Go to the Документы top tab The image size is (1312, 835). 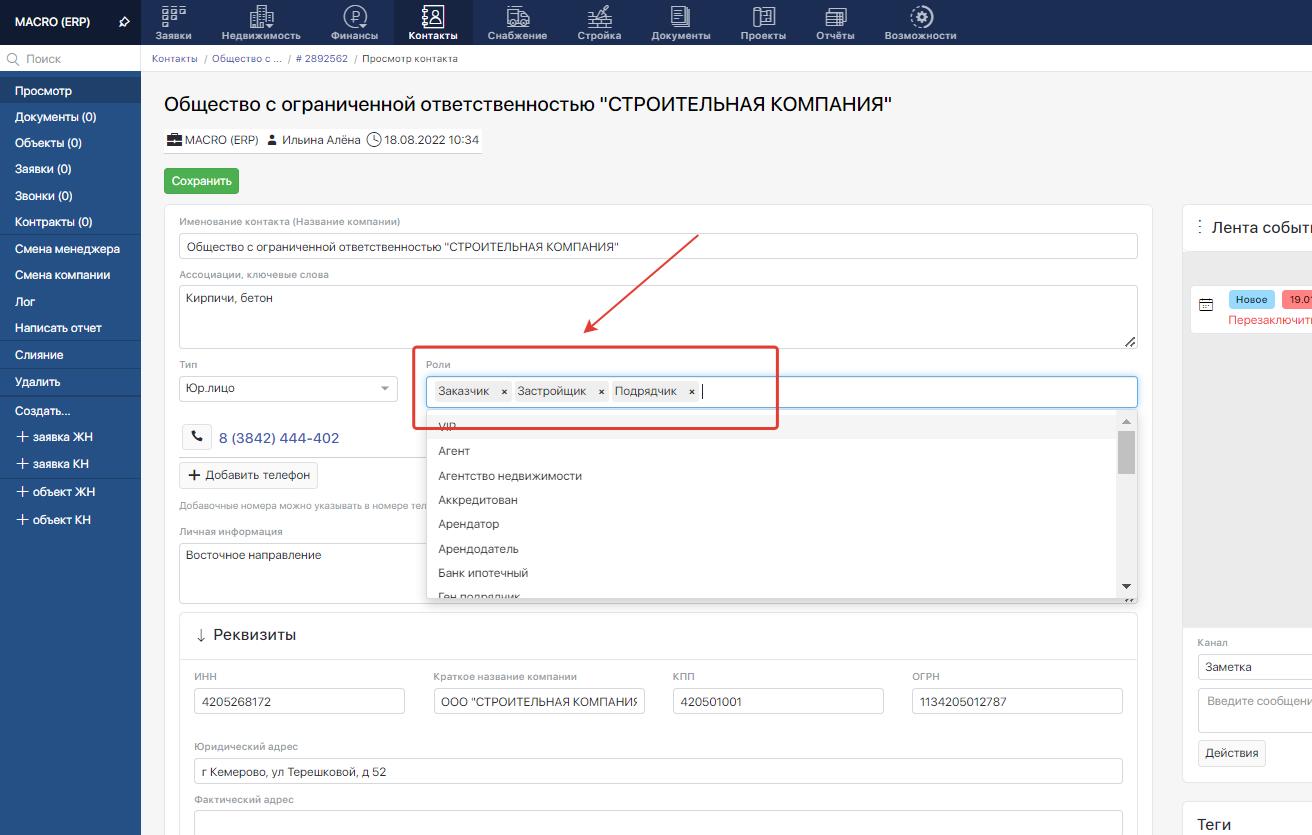[680, 22]
